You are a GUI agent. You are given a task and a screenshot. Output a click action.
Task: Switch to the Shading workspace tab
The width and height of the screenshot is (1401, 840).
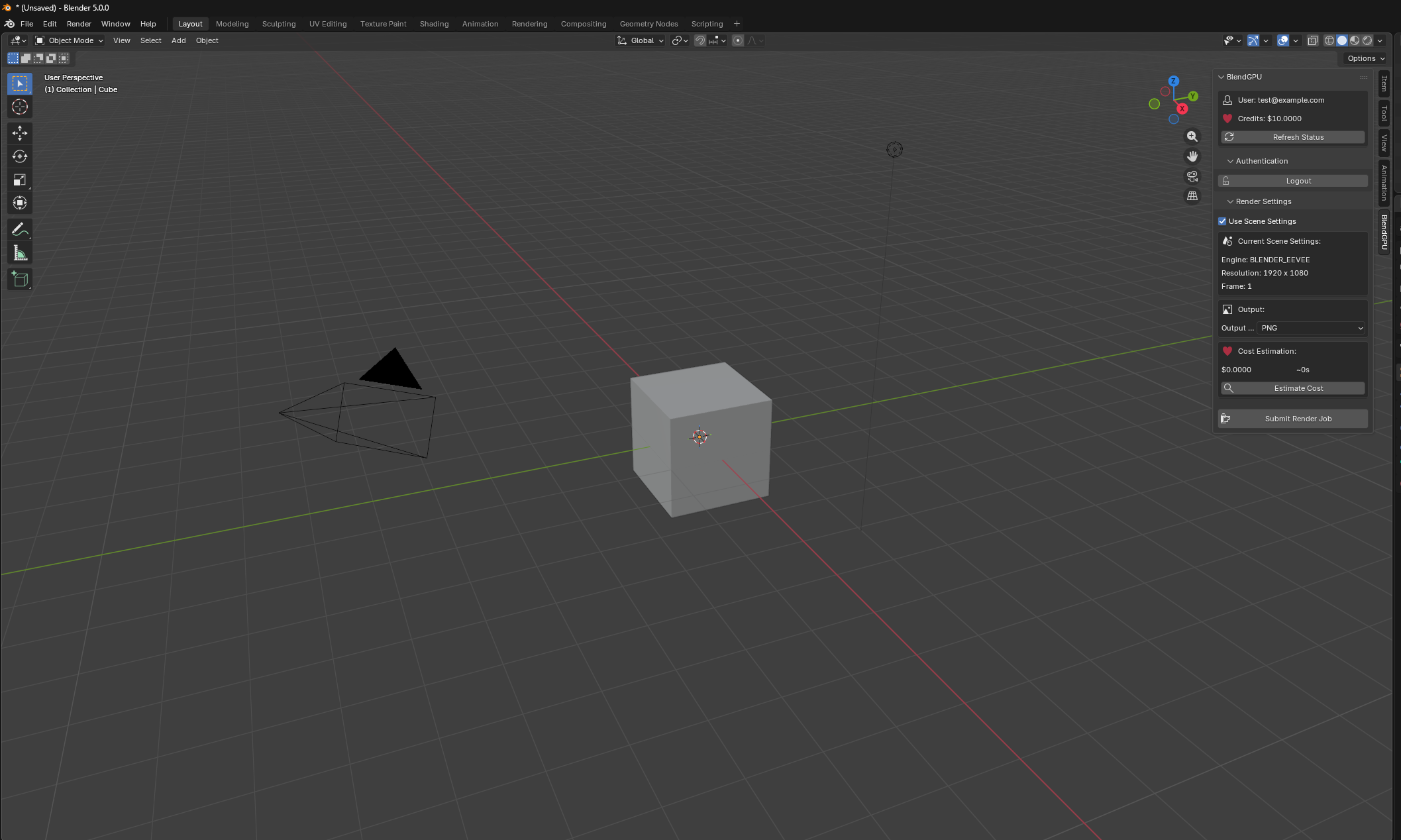(x=434, y=23)
